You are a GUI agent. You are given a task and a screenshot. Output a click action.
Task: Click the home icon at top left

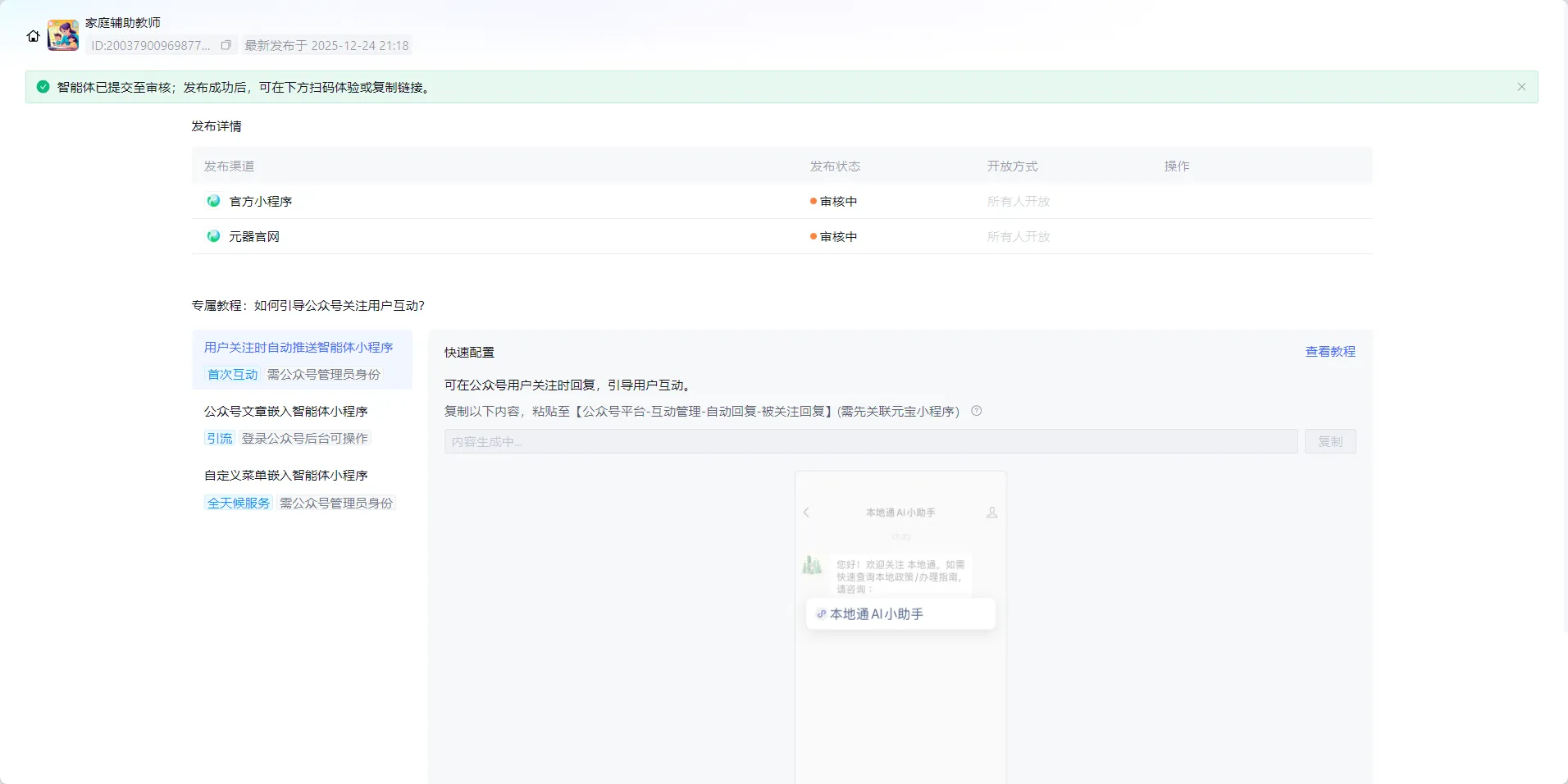tap(33, 36)
